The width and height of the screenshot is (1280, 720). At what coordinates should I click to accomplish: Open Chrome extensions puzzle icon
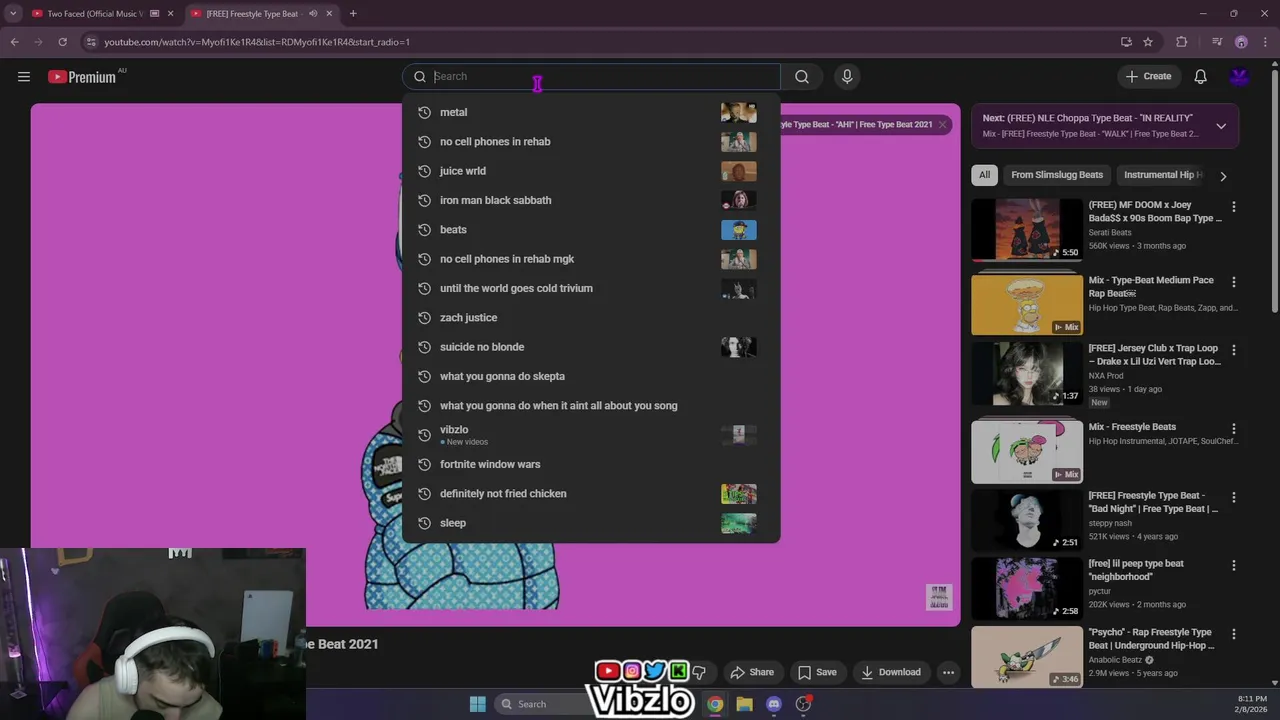tap(1182, 42)
